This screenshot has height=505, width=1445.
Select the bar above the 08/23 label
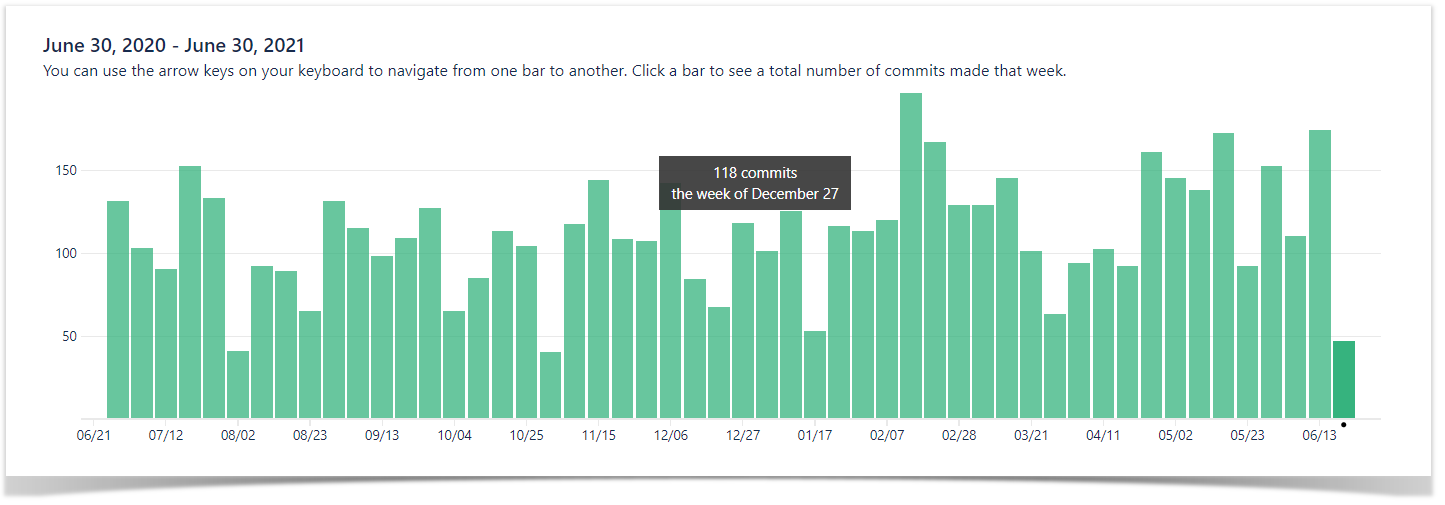(310, 365)
